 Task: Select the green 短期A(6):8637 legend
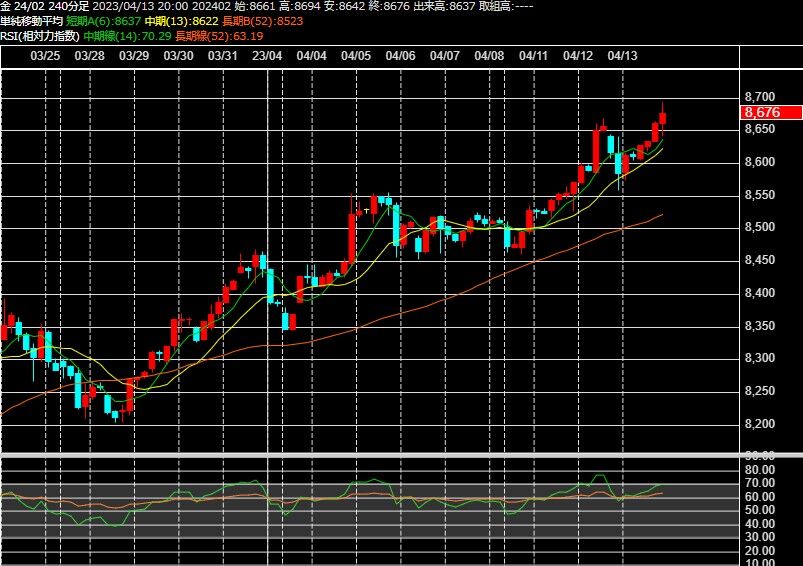pyautogui.click(x=103, y=22)
